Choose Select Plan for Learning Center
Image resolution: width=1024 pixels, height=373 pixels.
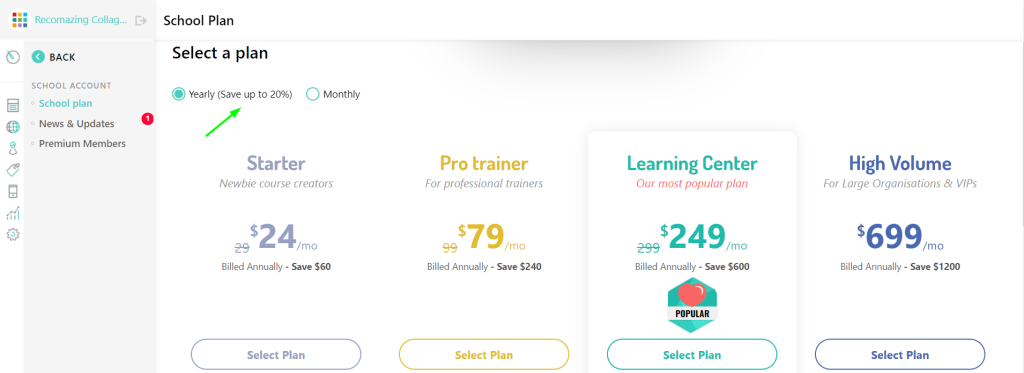coord(692,355)
